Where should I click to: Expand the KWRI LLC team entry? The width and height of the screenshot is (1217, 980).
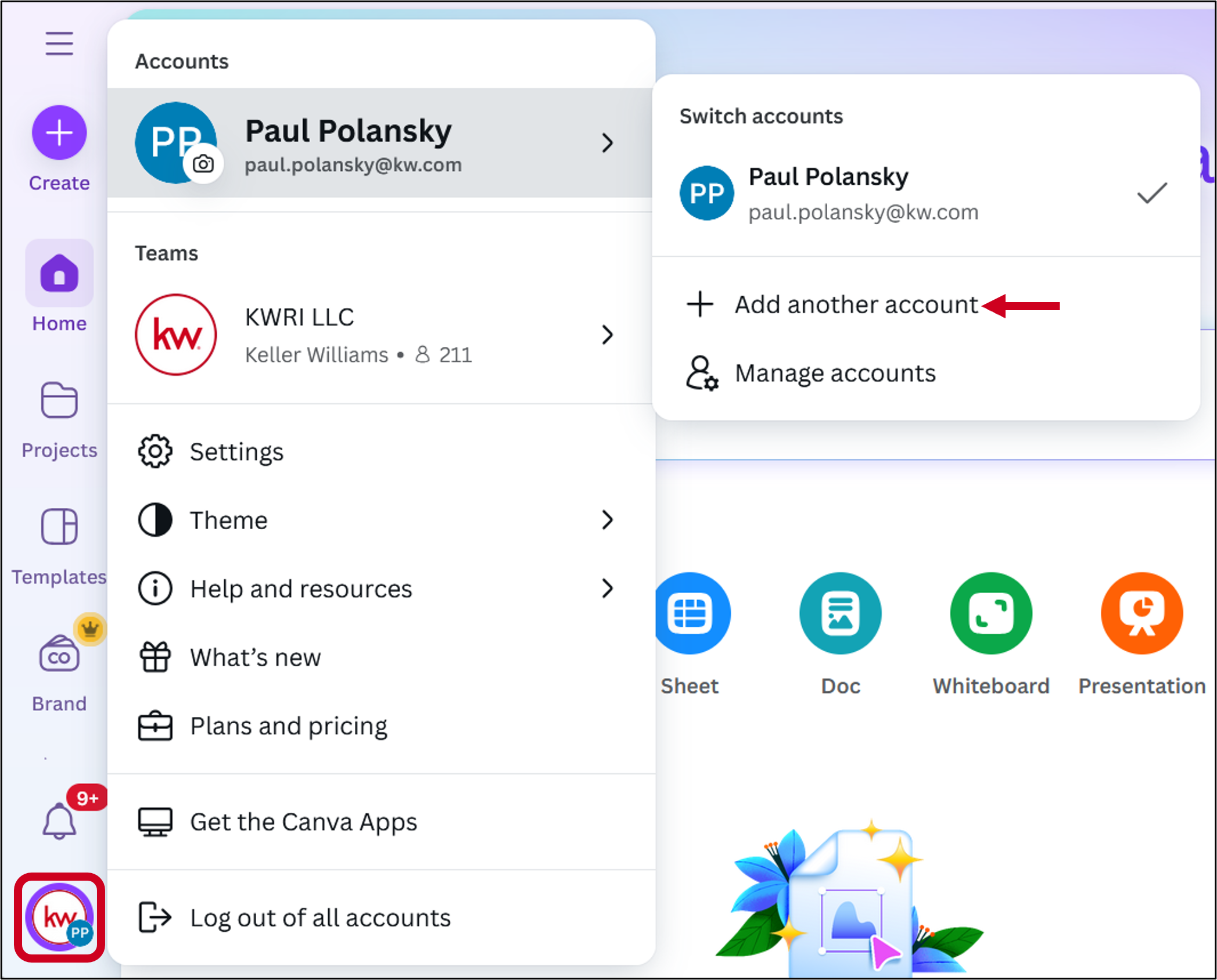click(x=606, y=335)
